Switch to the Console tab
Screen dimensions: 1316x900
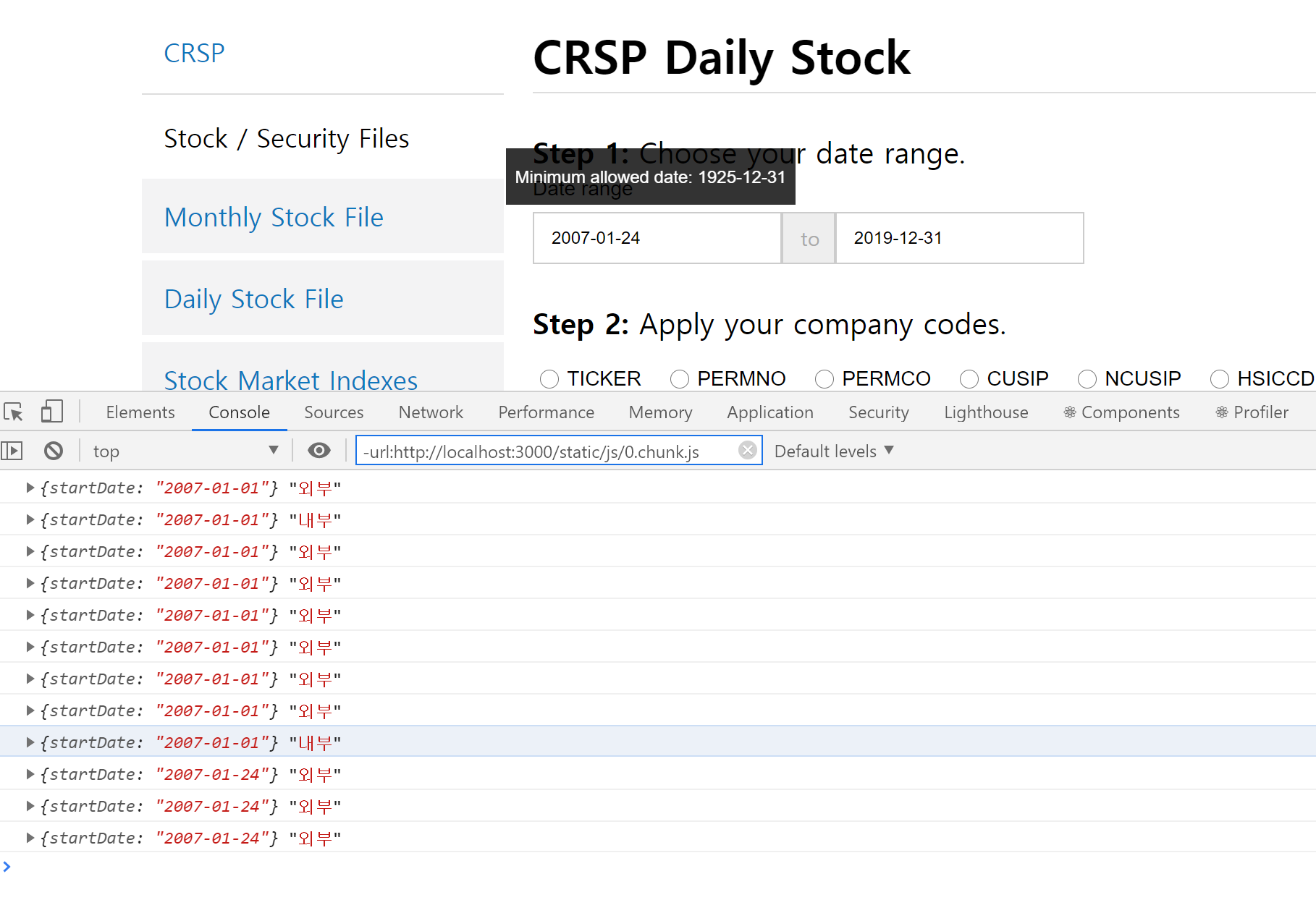pyautogui.click(x=239, y=412)
